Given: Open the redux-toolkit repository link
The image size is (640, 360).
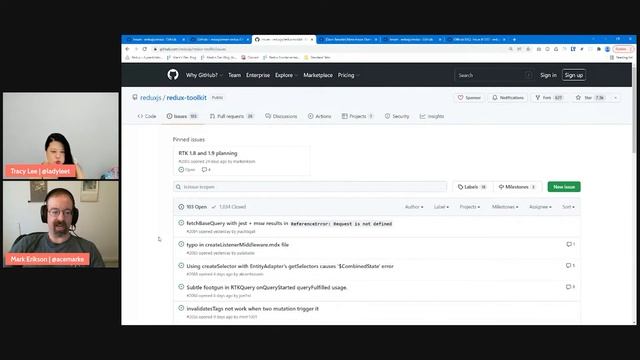Looking at the screenshot, I should pyautogui.click(x=187, y=98).
